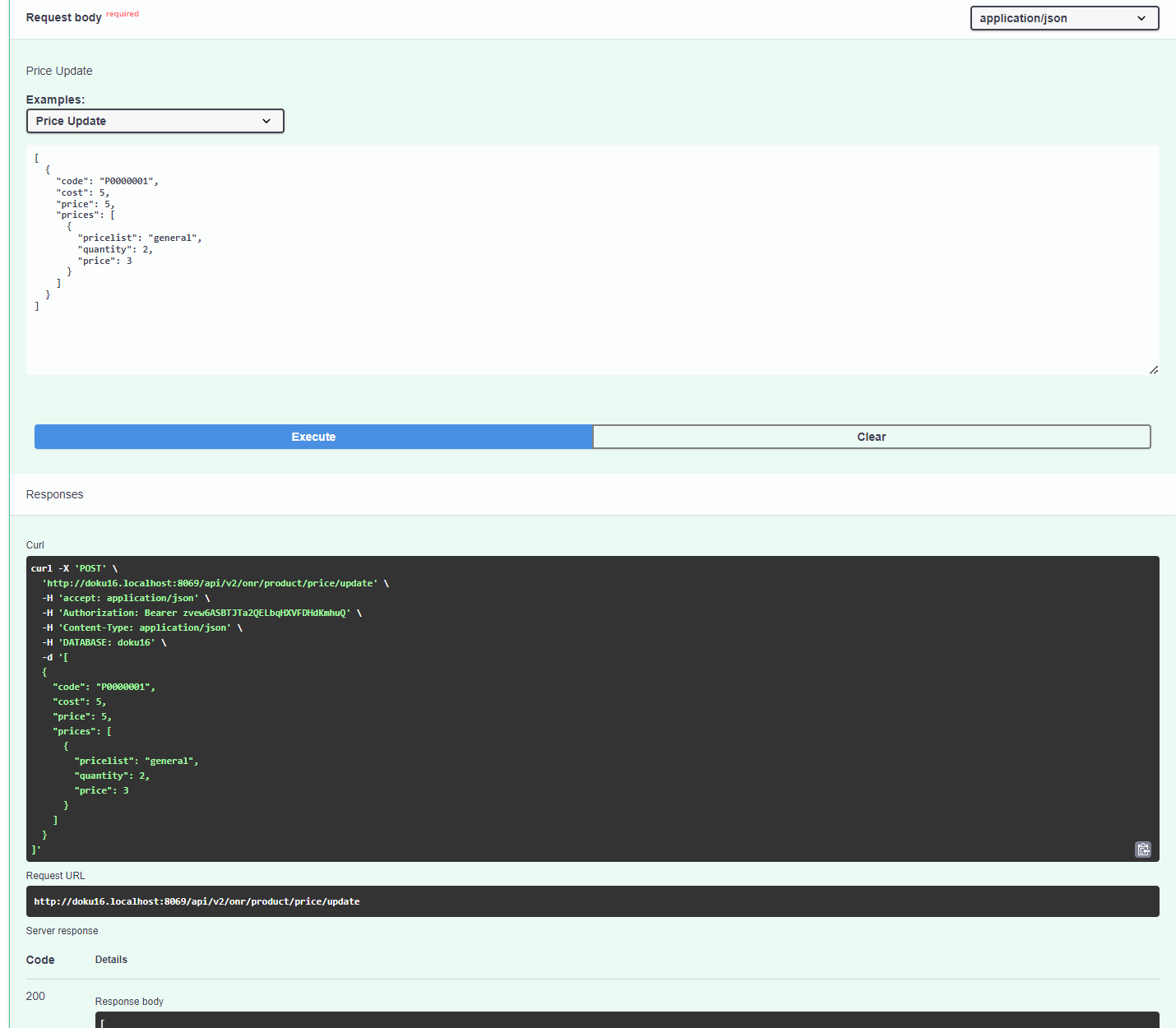The width and height of the screenshot is (1176, 1028).
Task: Click the Response body label
Action: [x=129, y=1002]
